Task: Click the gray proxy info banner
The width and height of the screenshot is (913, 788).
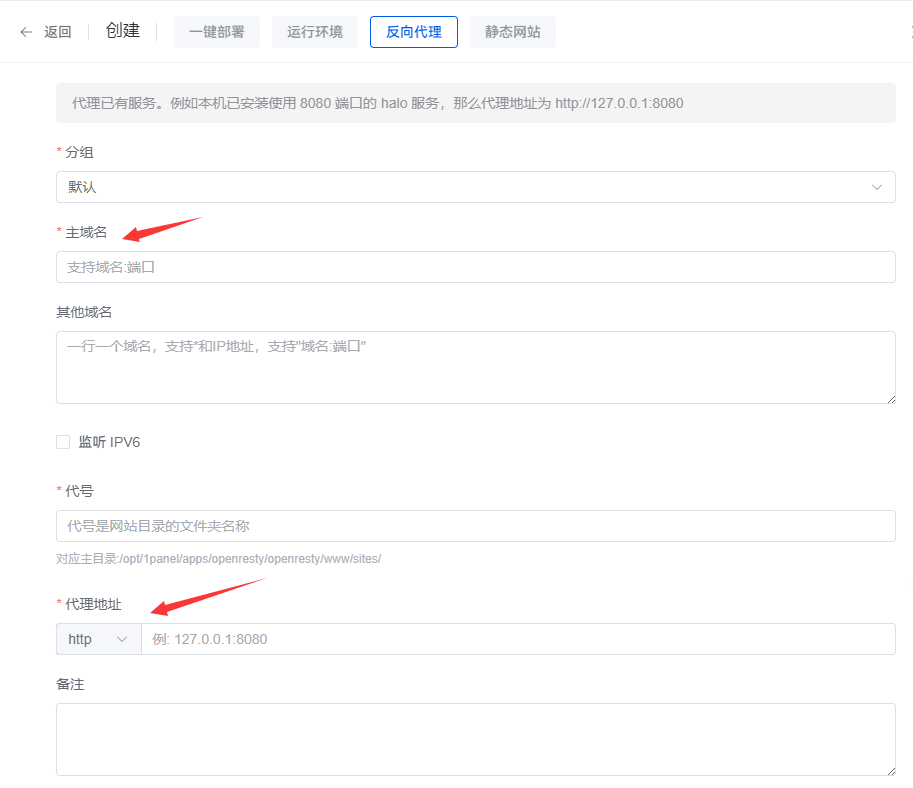Action: pos(475,103)
